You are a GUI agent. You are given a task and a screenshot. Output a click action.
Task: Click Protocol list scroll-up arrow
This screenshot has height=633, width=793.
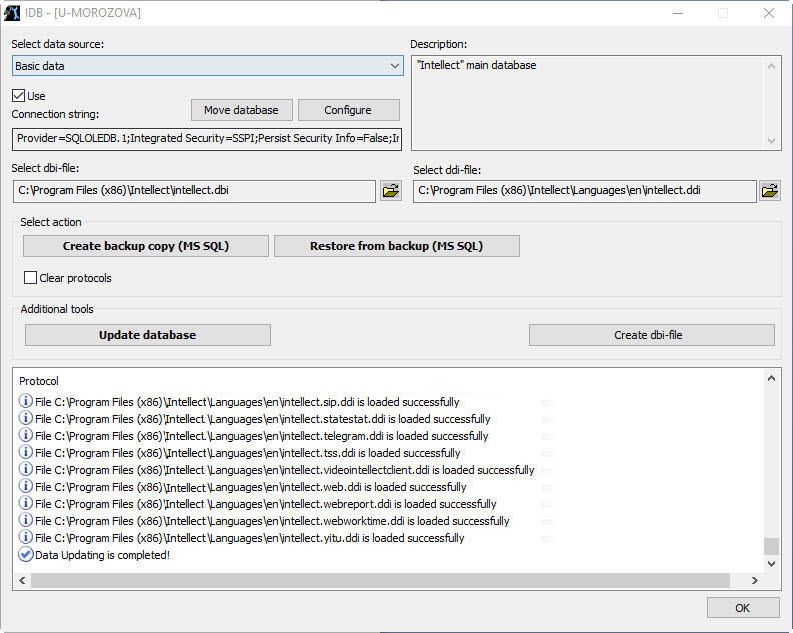[771, 378]
